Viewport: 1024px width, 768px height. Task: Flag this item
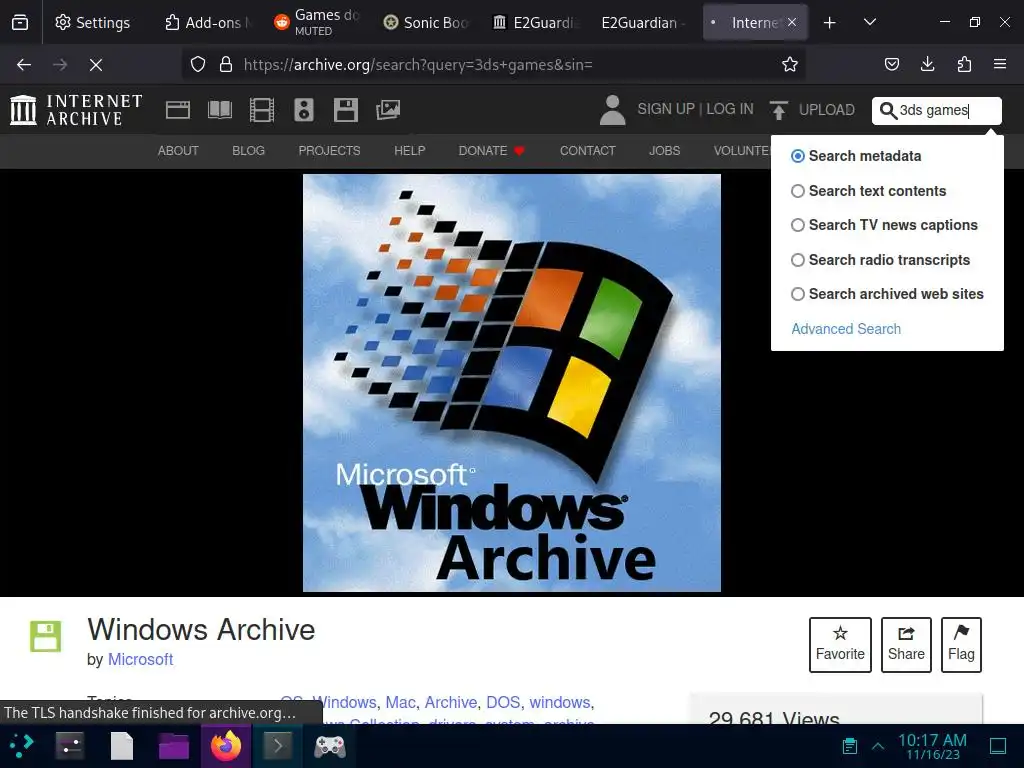click(x=961, y=645)
